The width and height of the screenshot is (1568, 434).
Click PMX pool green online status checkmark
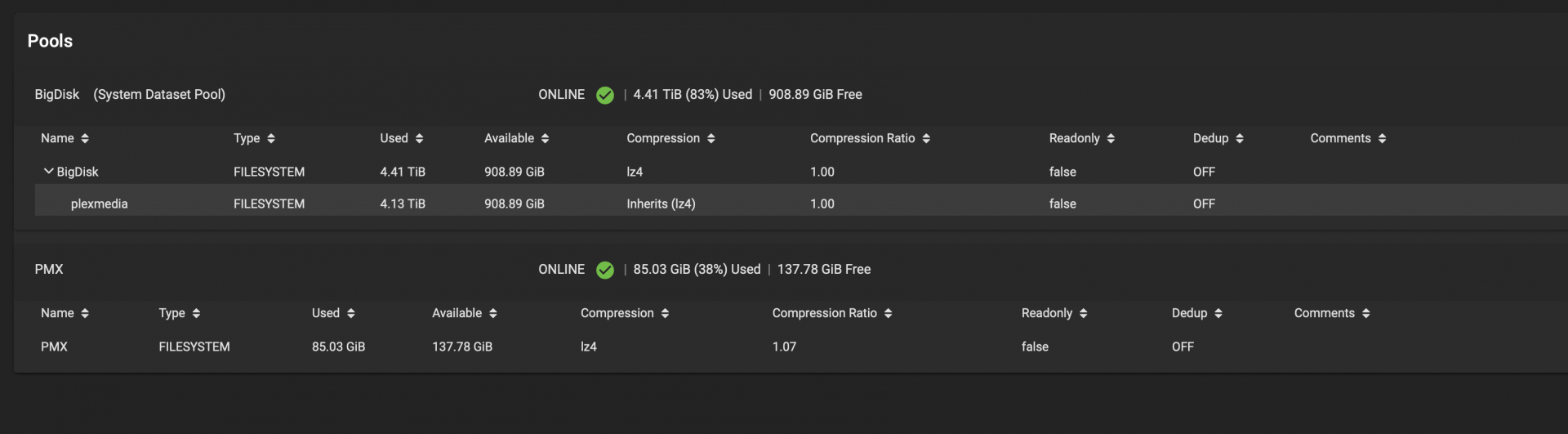point(605,270)
